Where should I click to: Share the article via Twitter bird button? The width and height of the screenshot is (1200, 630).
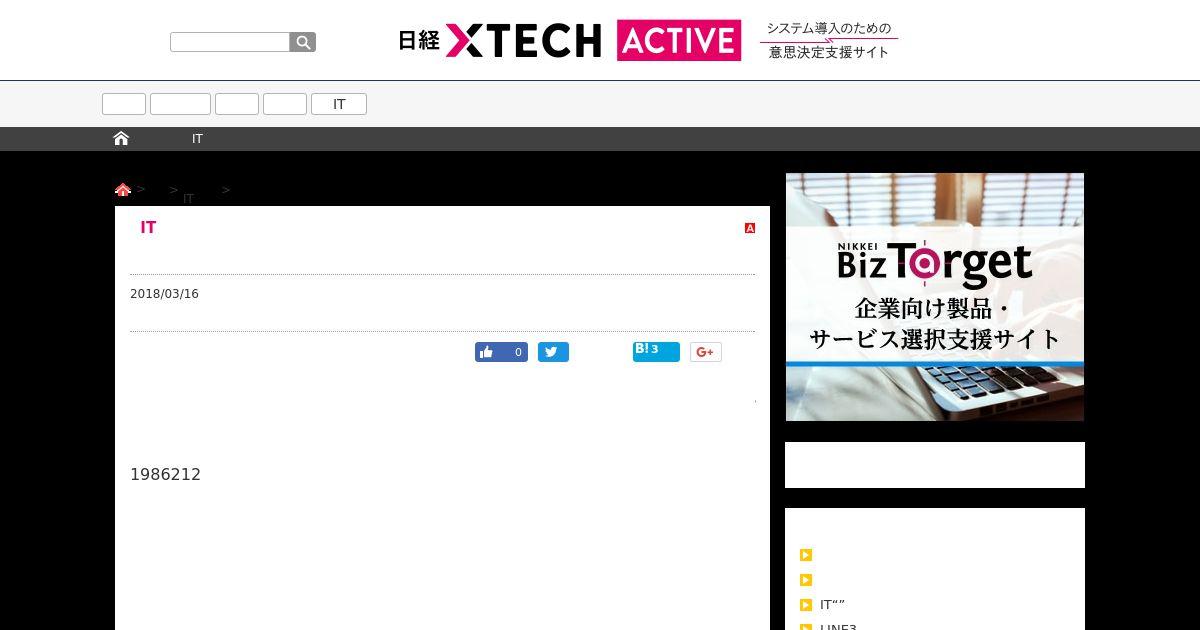pos(553,352)
